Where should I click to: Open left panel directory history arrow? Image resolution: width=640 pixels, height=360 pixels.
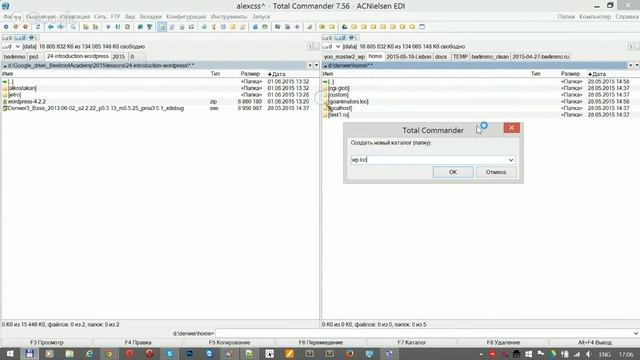click(316, 65)
